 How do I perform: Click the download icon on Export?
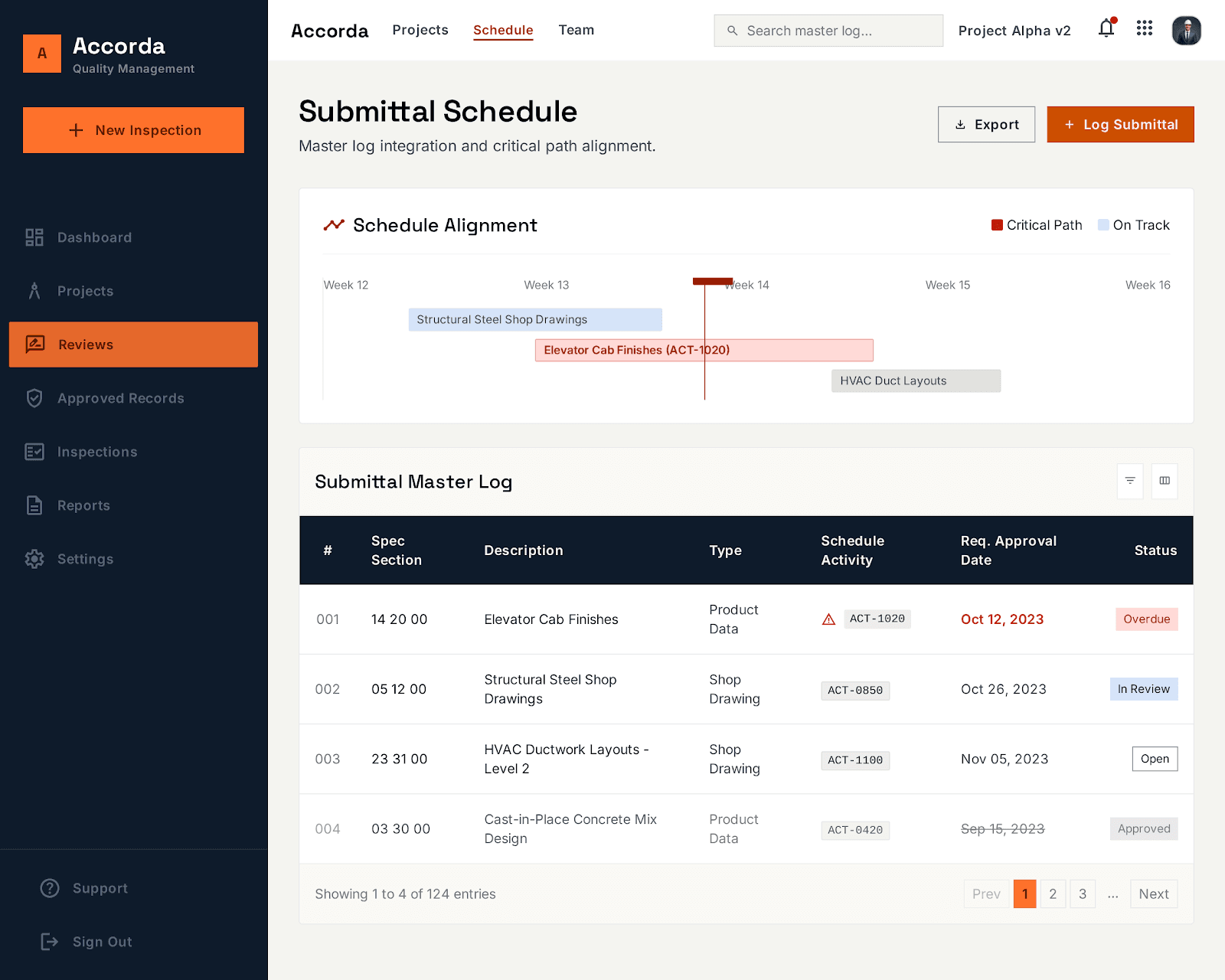(960, 125)
